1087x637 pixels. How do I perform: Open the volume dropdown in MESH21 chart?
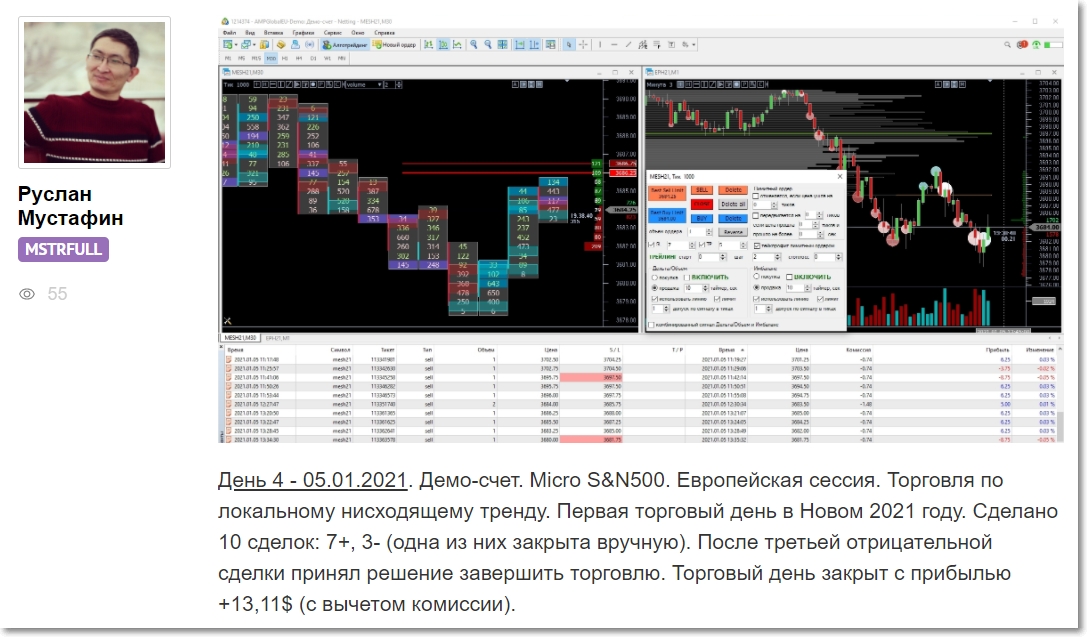pos(365,85)
